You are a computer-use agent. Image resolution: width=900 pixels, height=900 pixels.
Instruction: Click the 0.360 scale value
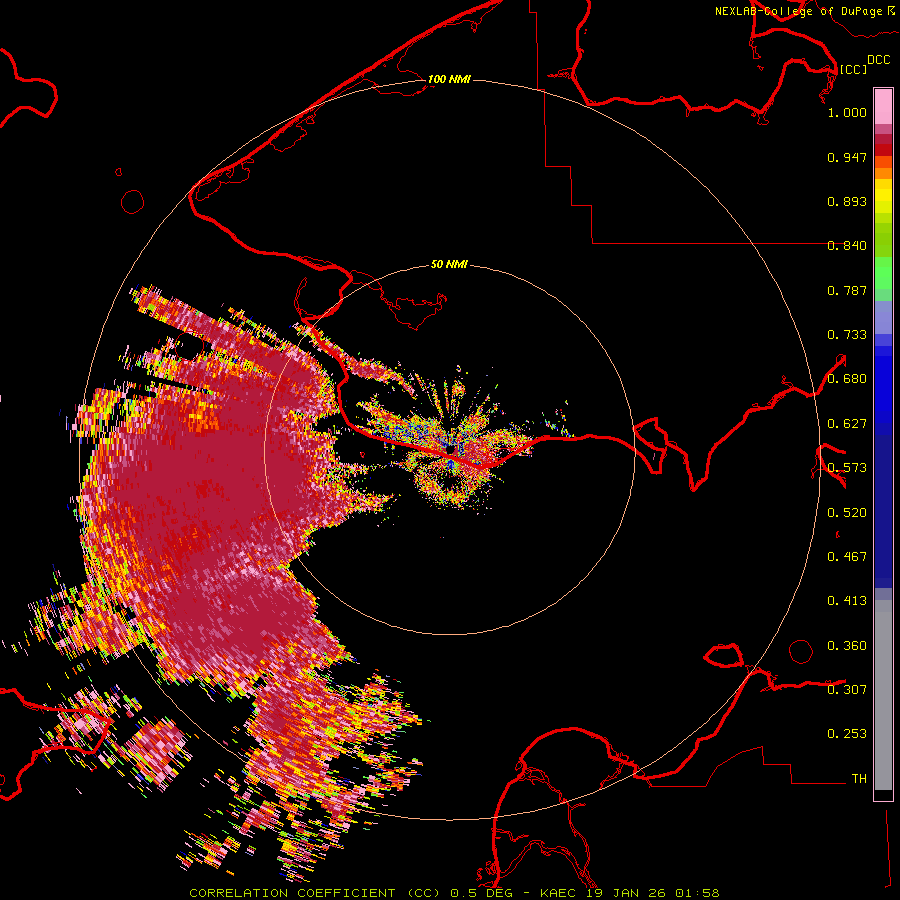(x=847, y=646)
